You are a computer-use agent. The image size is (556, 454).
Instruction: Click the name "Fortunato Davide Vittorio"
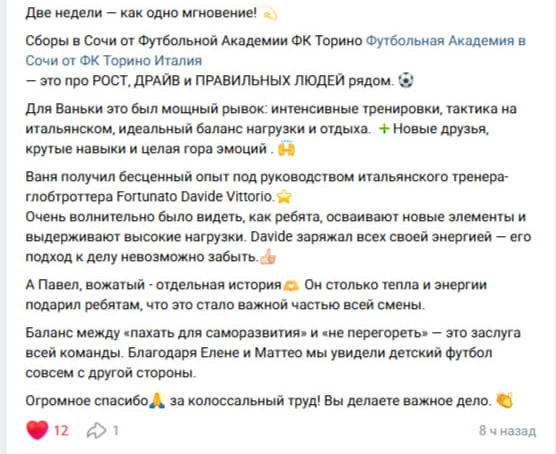(196, 196)
